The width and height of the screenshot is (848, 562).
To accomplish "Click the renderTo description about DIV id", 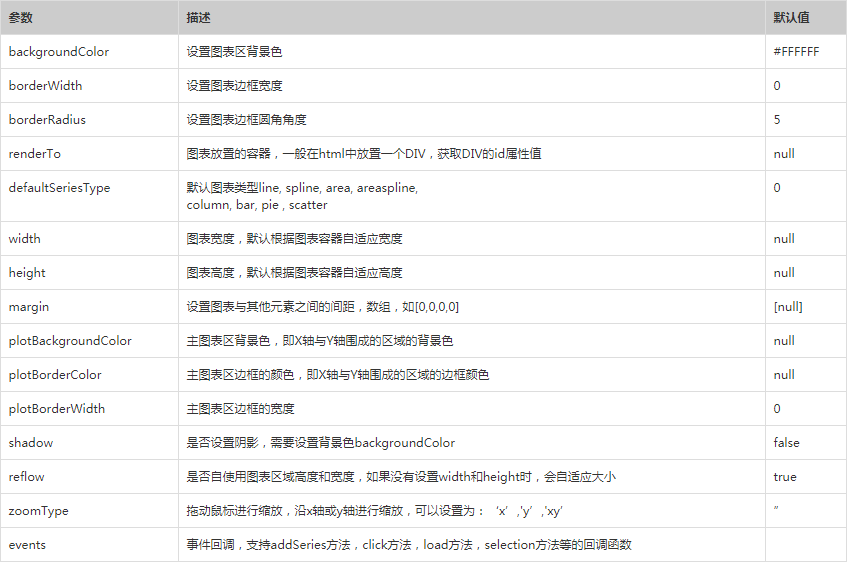I will tap(364, 154).
